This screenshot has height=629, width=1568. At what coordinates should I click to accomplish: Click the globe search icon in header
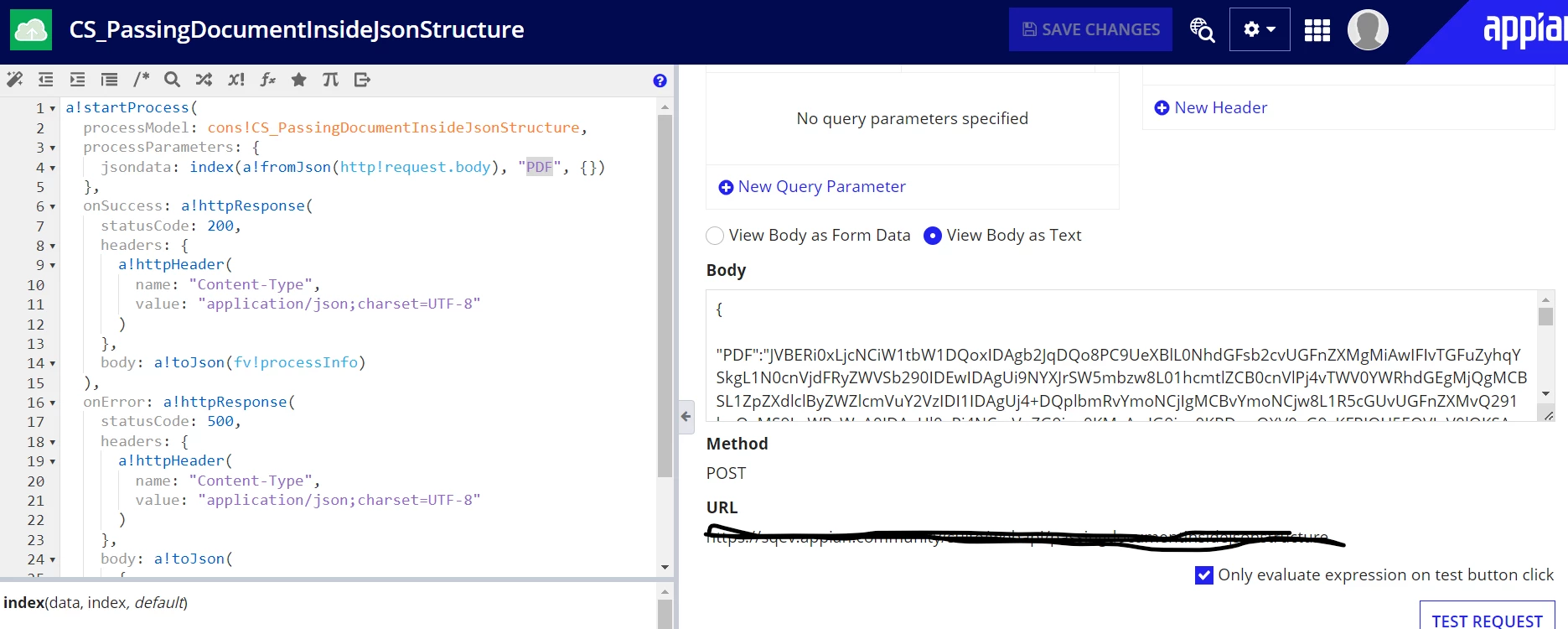[1202, 29]
